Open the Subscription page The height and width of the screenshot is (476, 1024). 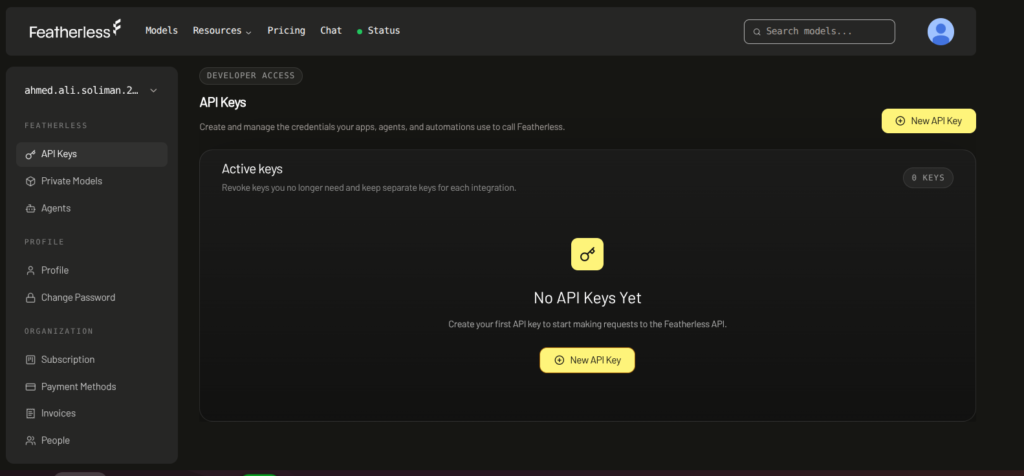point(92,360)
